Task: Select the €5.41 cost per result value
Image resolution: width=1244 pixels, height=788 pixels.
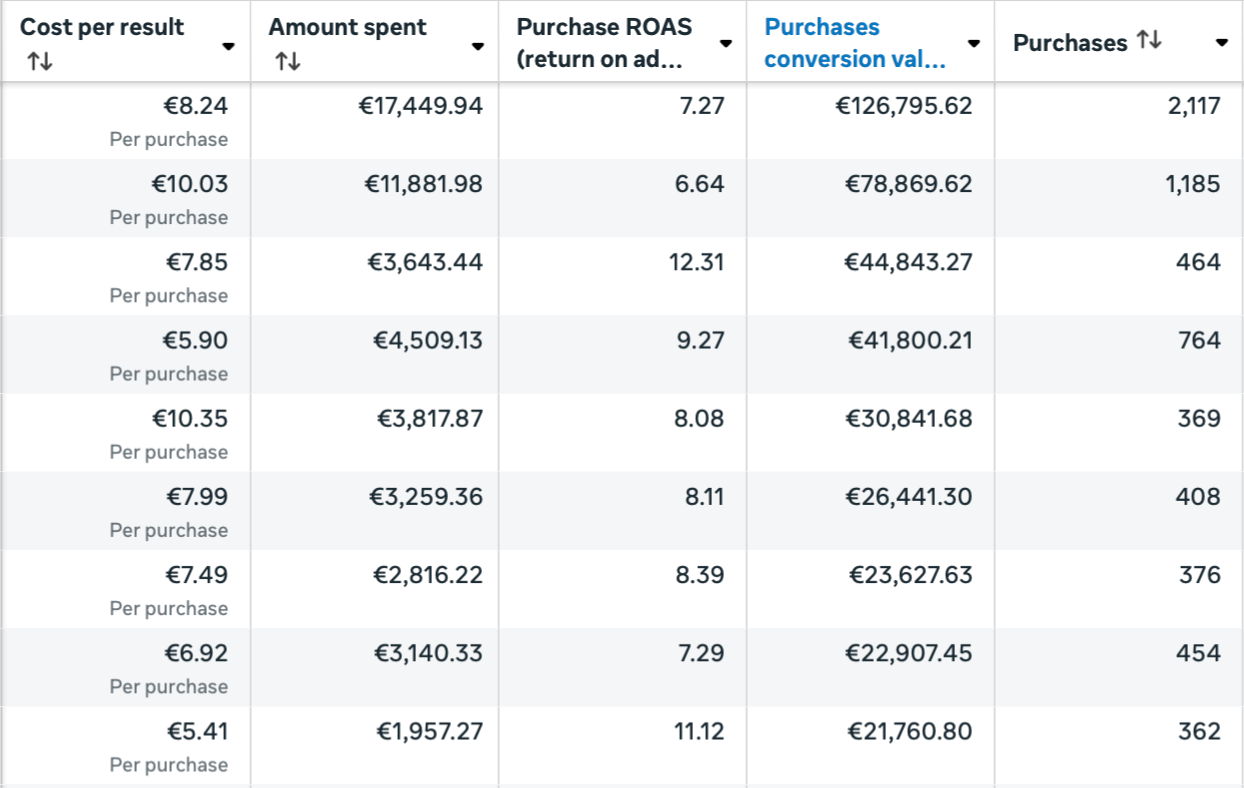Action: 196,731
